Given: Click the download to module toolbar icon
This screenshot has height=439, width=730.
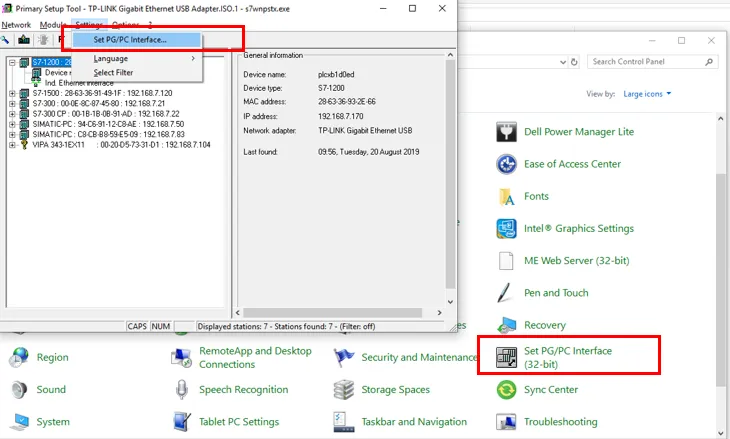Looking at the screenshot, I should coord(24,40).
